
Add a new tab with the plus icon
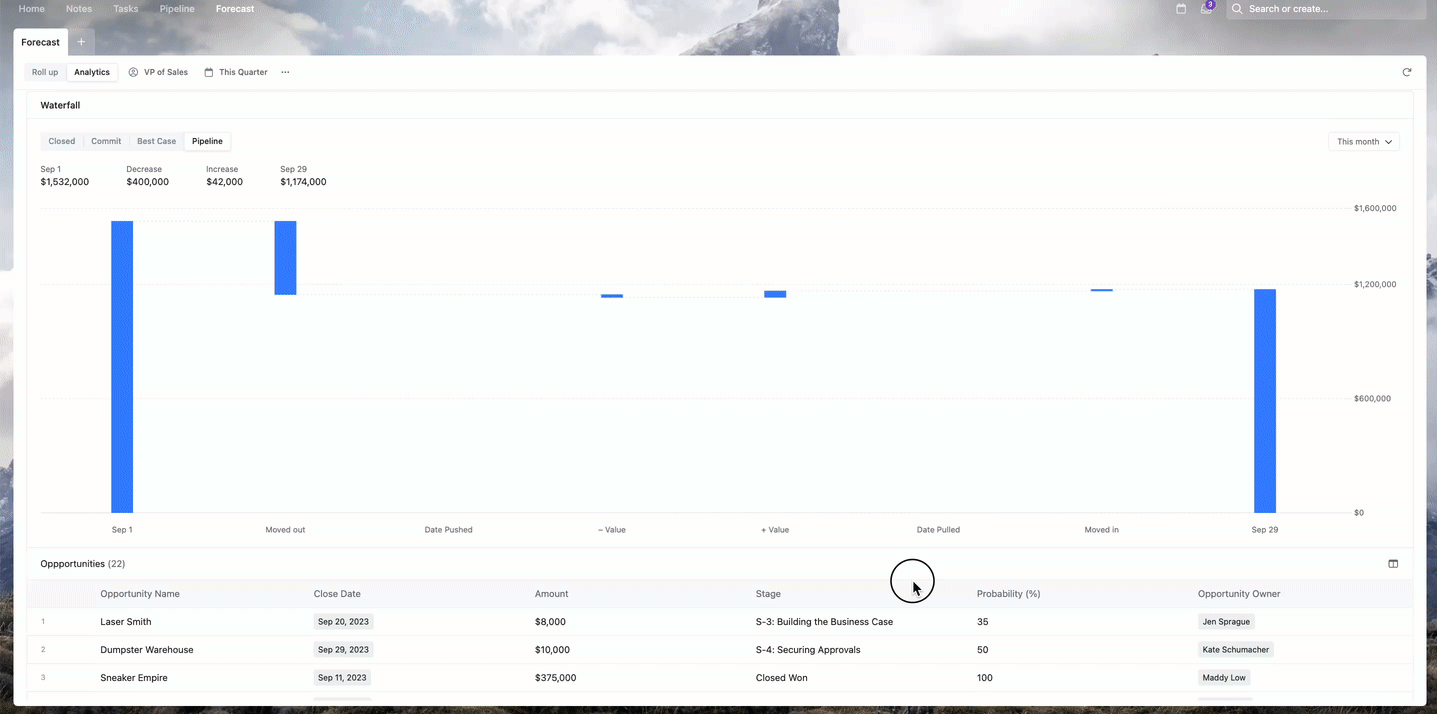pos(80,42)
